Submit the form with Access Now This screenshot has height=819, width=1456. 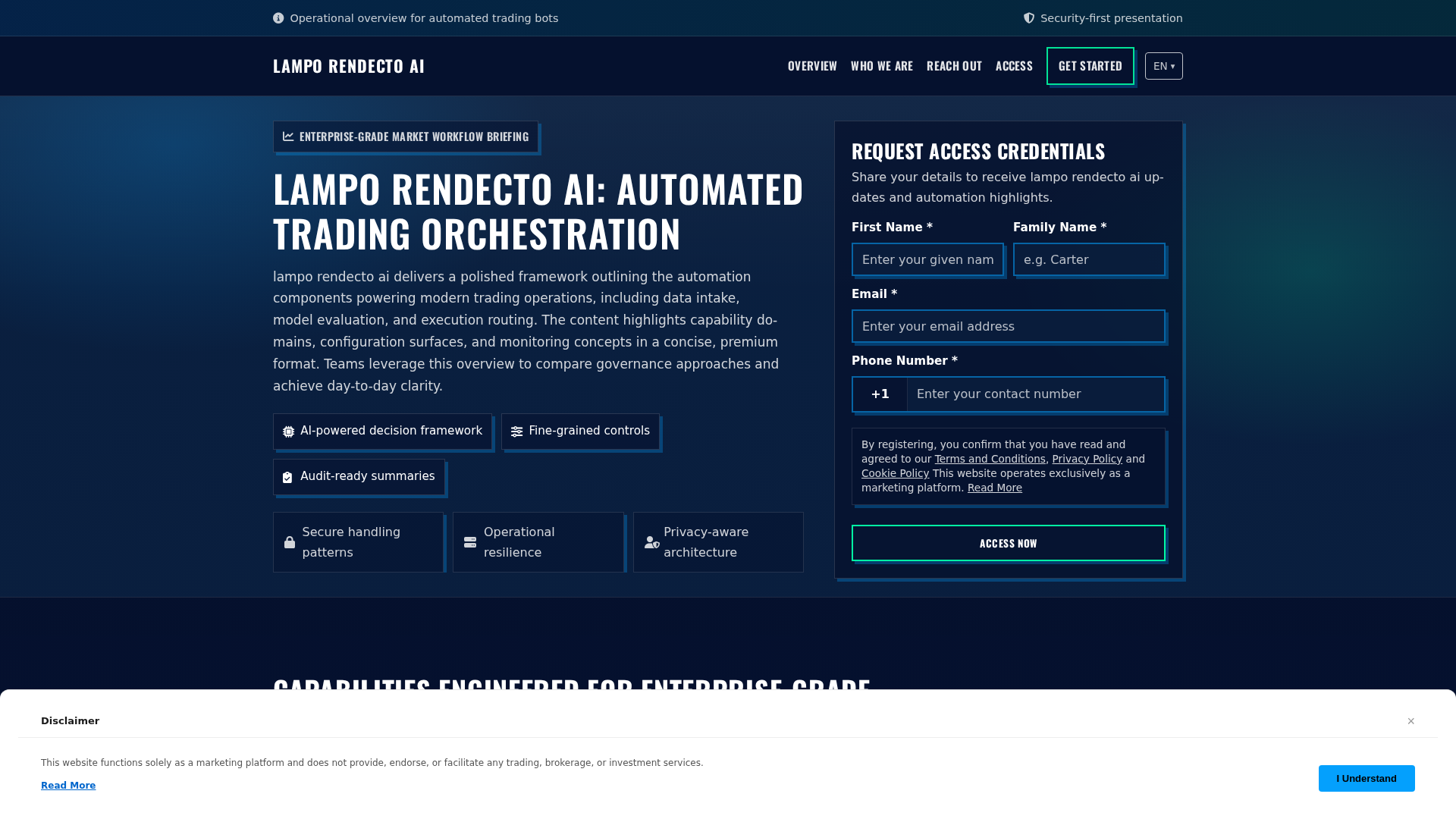pos(1009,543)
